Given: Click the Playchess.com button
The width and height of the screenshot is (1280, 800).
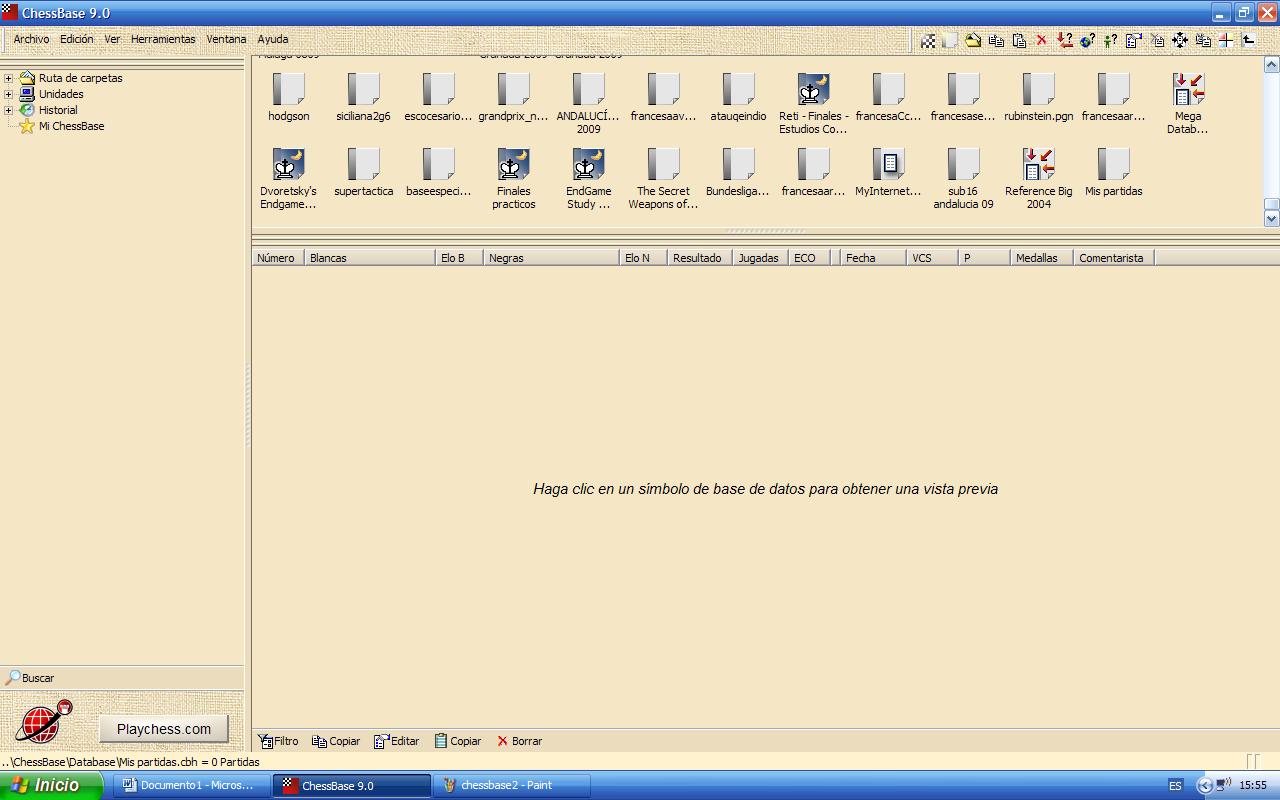Looking at the screenshot, I should click(164, 729).
